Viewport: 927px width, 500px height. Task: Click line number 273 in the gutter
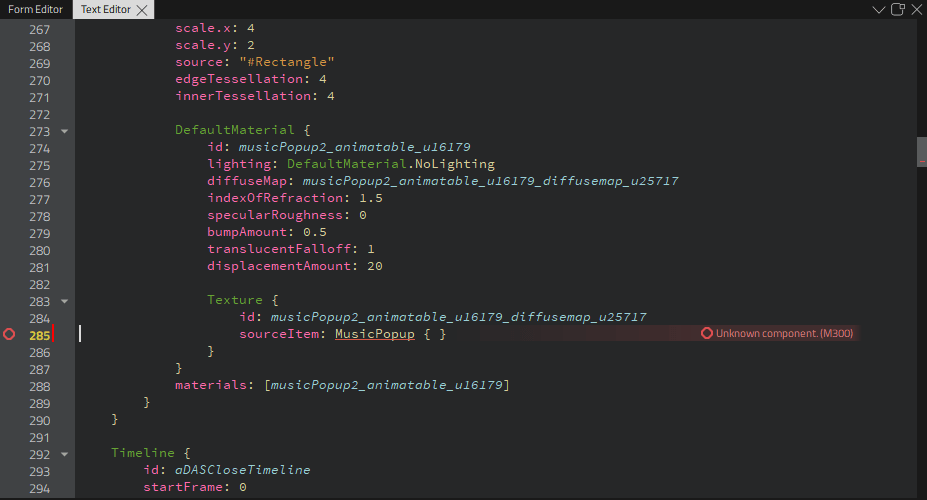pyautogui.click(x=40, y=131)
